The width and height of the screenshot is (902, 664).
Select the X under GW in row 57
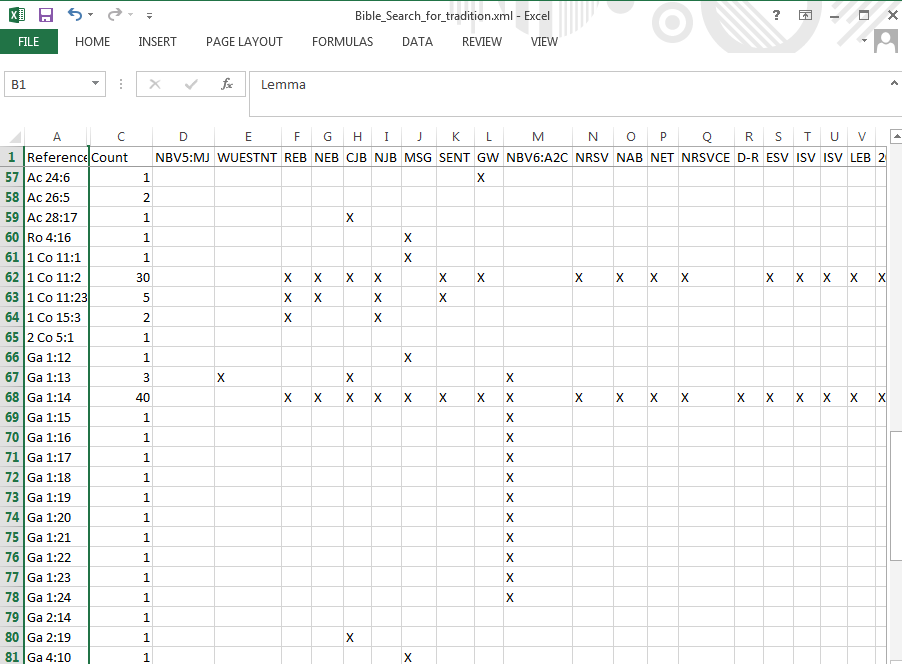tap(488, 178)
